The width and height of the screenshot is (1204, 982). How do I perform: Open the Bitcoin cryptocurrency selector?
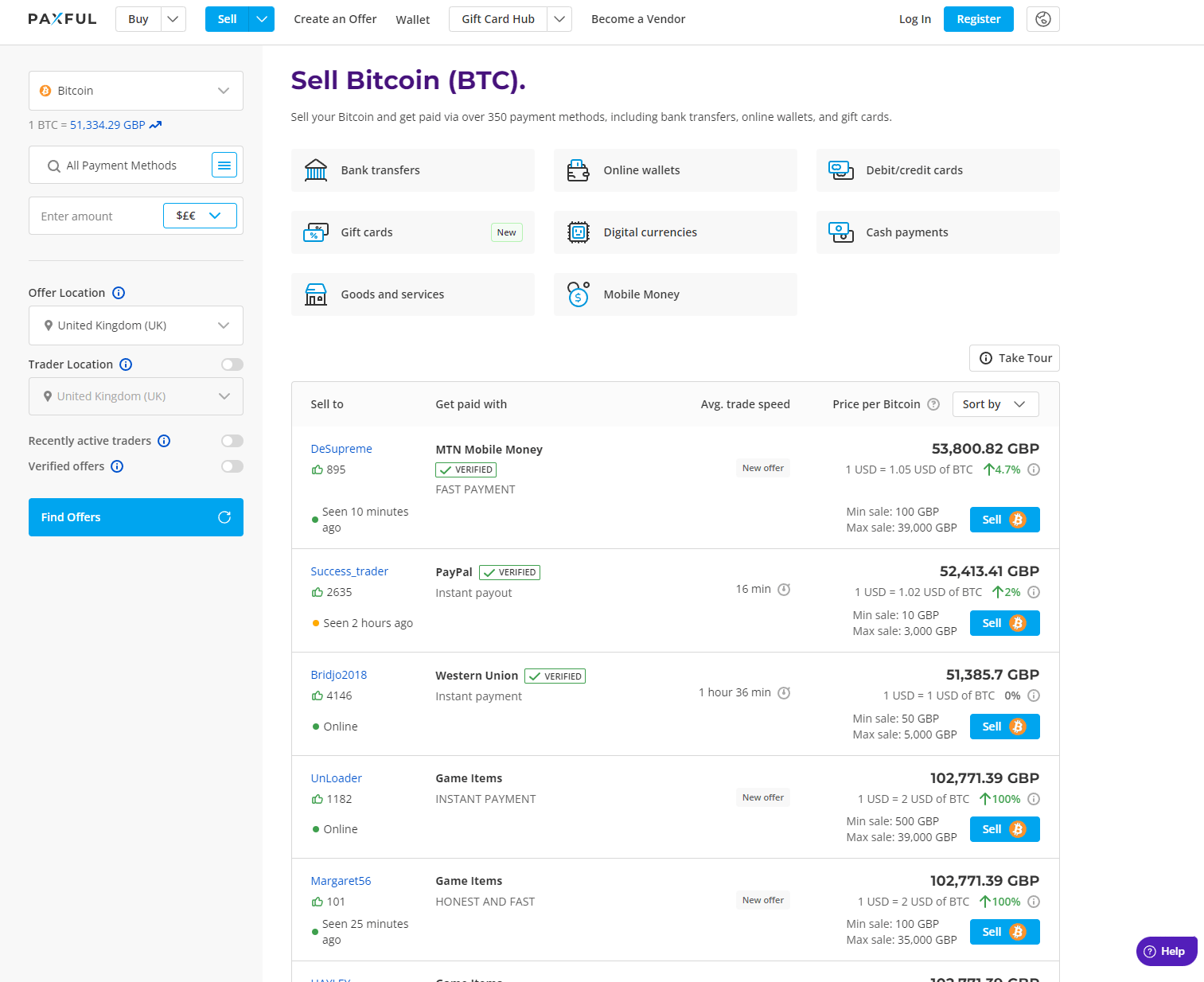(136, 91)
